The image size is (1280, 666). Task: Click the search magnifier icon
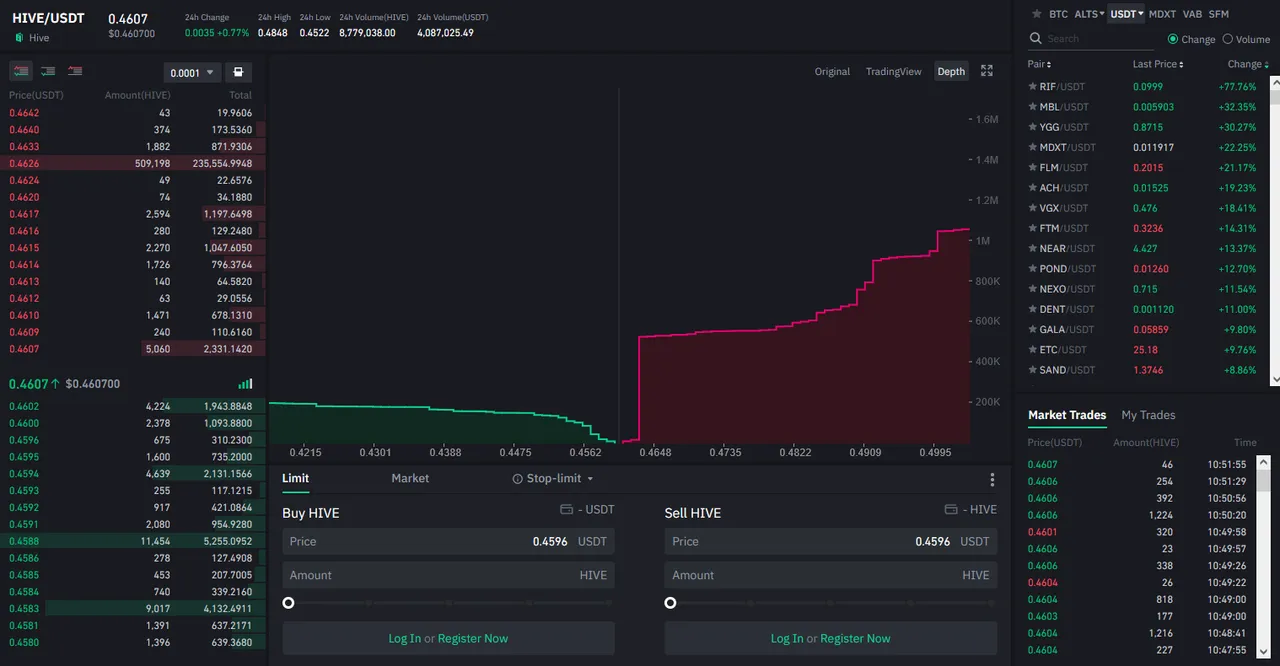click(x=1036, y=38)
